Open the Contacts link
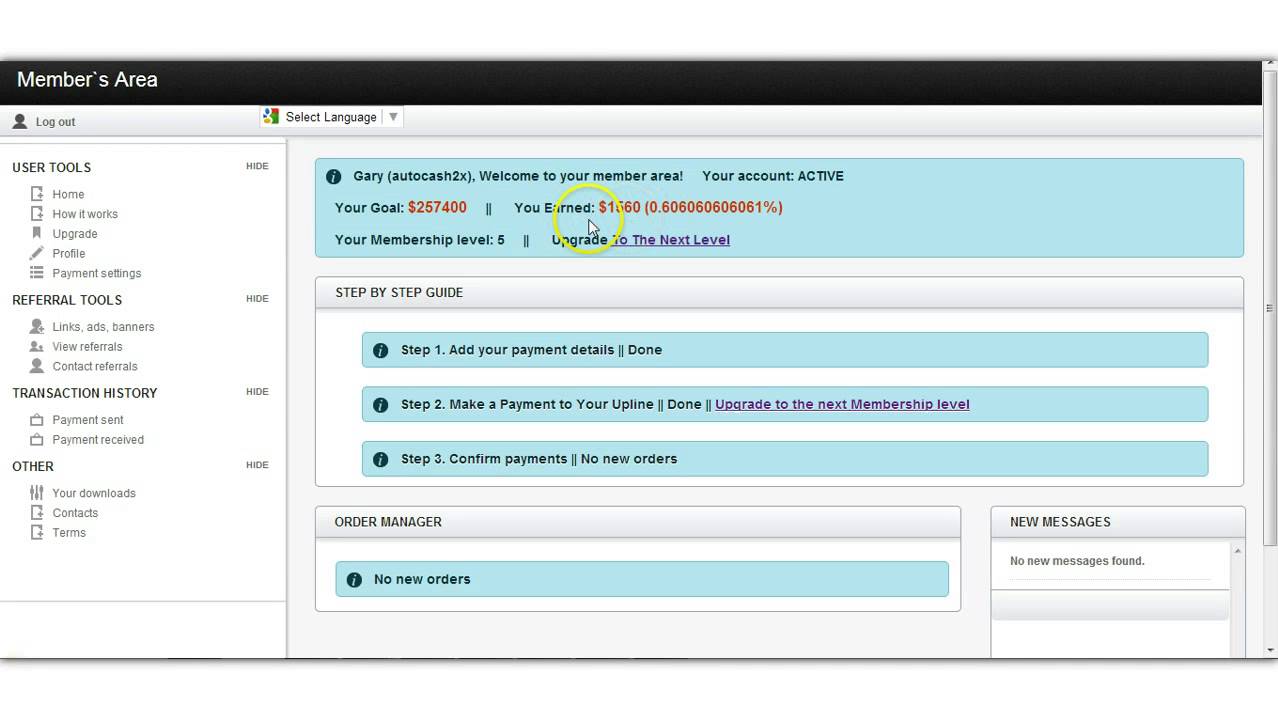This screenshot has height=720, width=1278. coord(75,513)
